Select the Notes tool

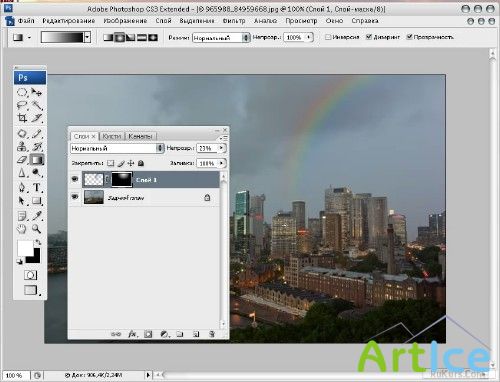(22, 216)
